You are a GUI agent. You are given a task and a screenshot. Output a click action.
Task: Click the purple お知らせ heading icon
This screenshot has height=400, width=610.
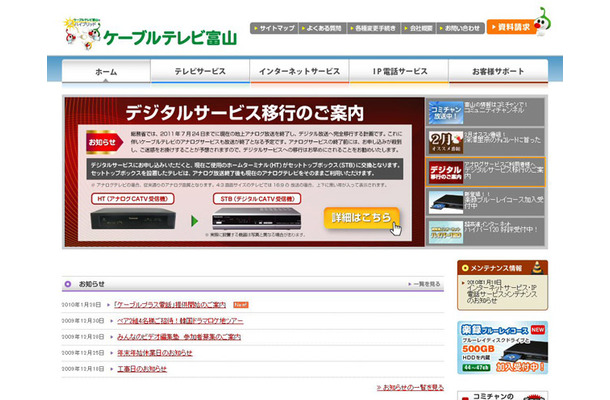click(68, 284)
